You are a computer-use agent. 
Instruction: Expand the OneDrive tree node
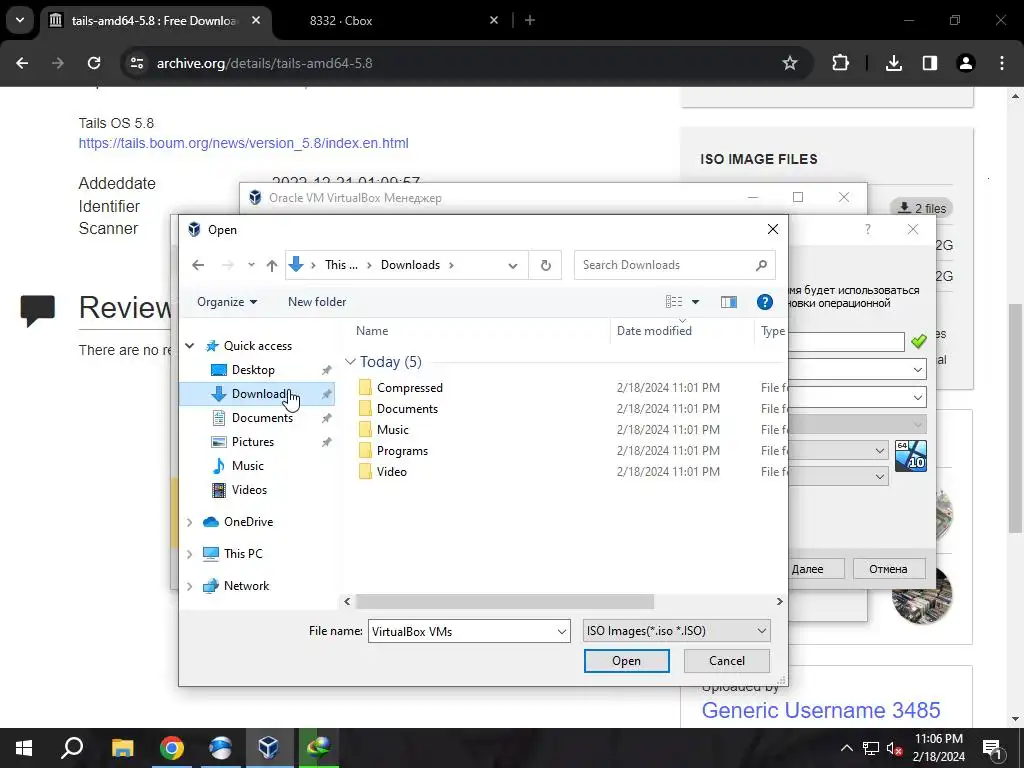[x=189, y=522]
